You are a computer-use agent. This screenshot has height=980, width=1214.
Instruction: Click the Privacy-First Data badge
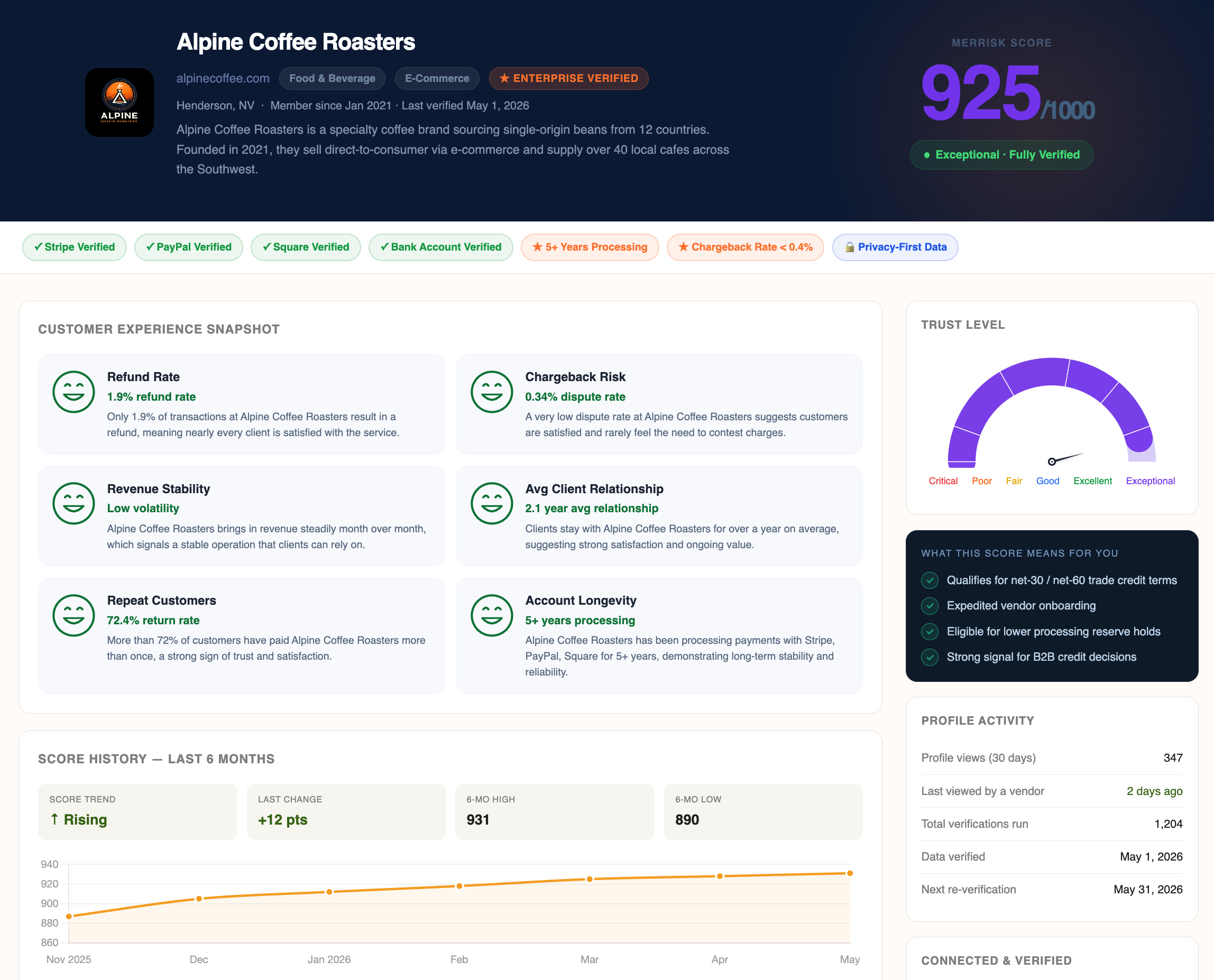(x=895, y=247)
